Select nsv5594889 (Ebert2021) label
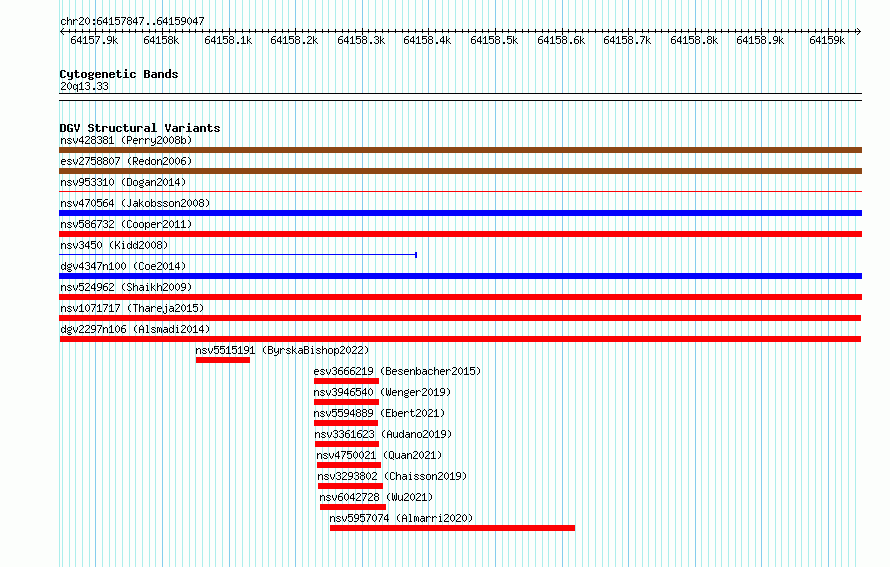The height and width of the screenshot is (567, 890). tap(379, 413)
